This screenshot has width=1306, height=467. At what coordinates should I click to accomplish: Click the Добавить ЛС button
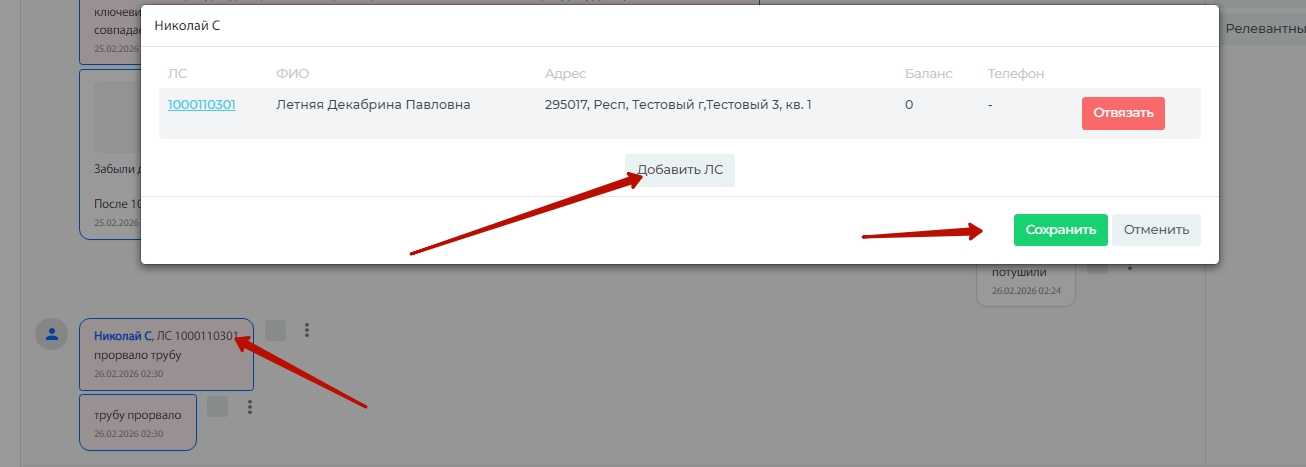pyautogui.click(x=680, y=170)
